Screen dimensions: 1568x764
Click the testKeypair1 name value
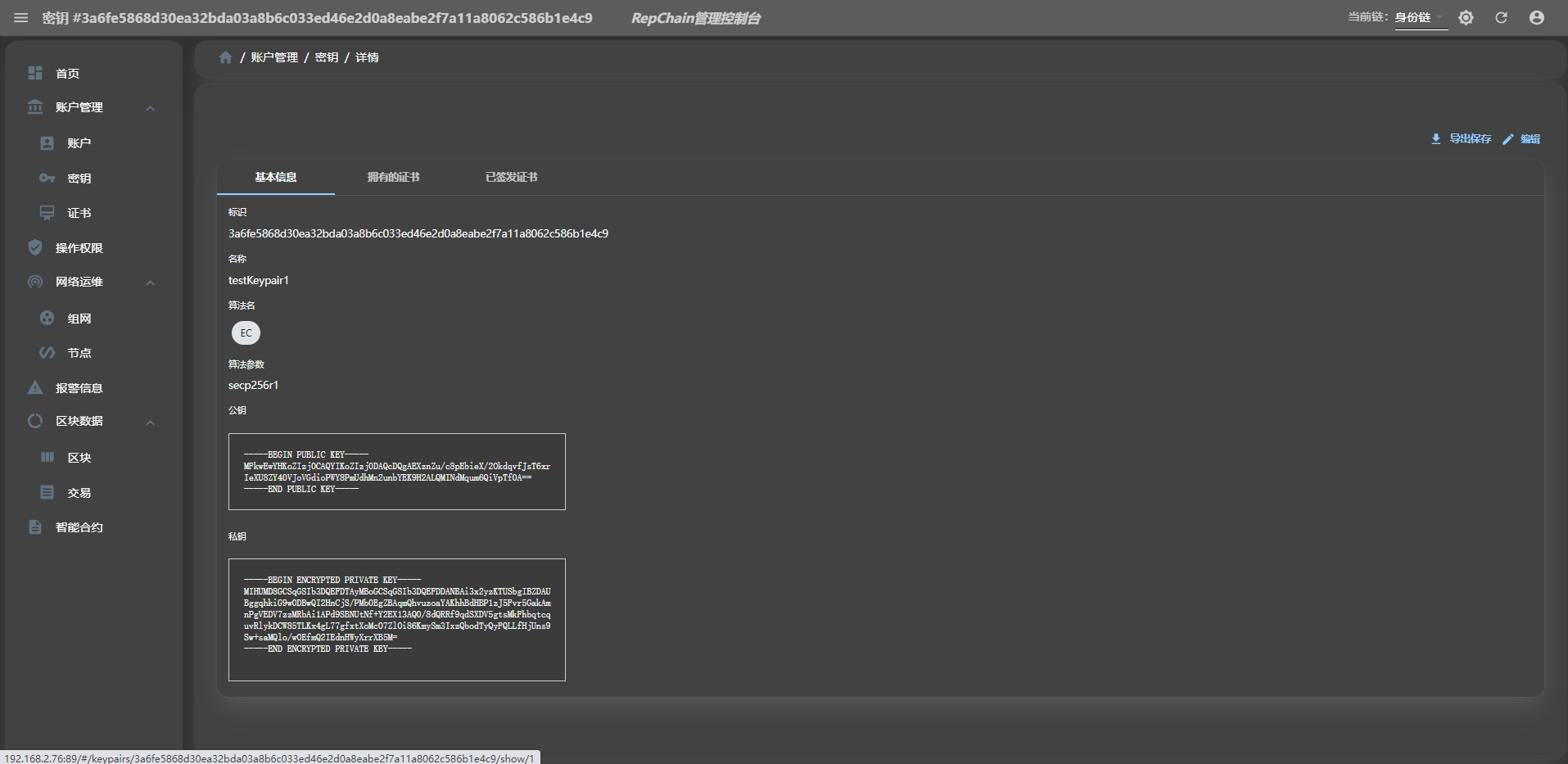259,280
